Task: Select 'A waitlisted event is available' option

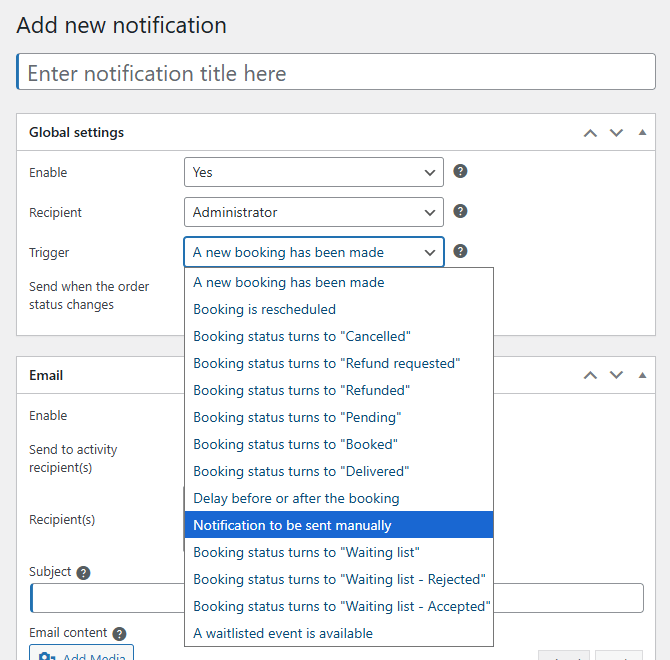Action: point(339,633)
